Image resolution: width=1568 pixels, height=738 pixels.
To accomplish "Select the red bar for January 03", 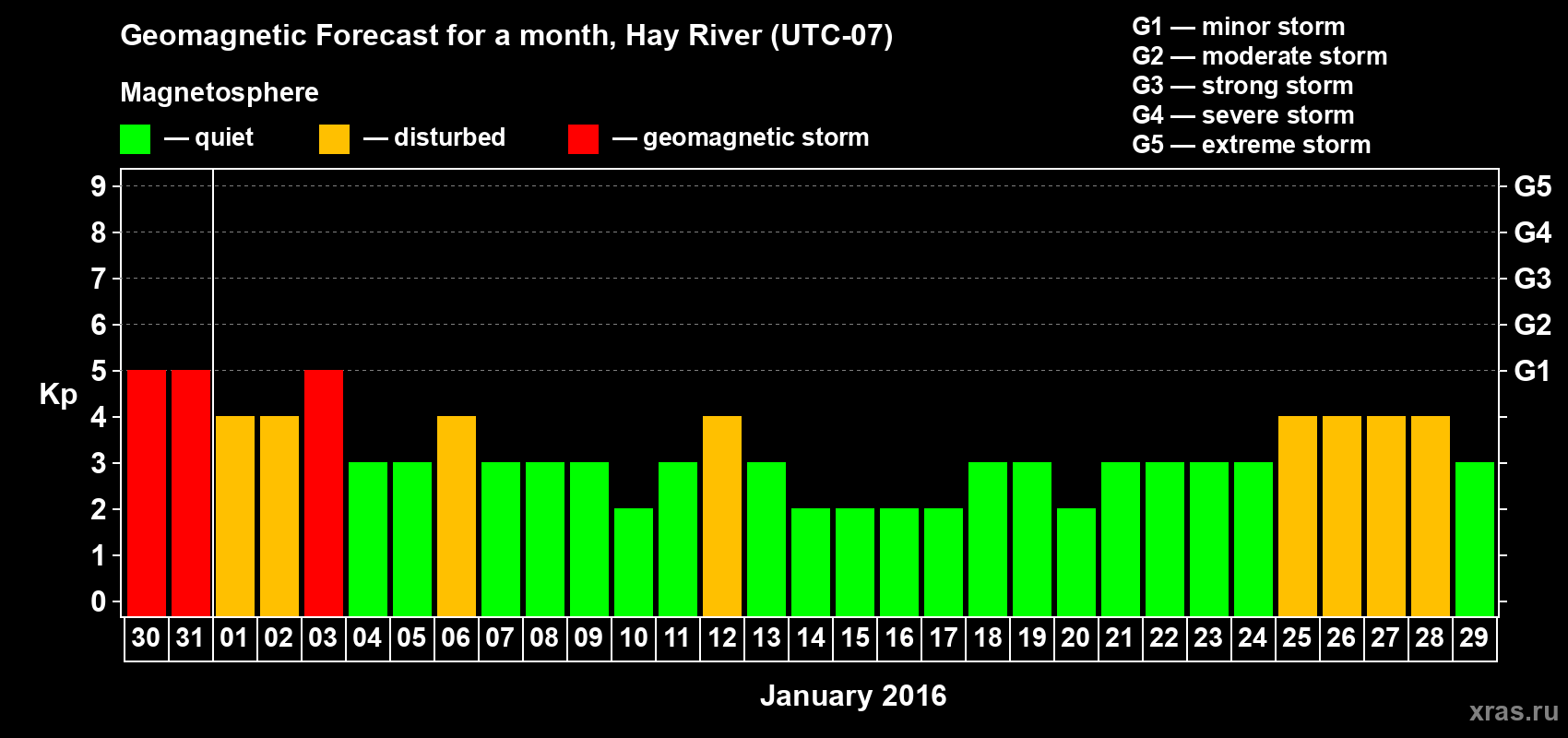I will tap(324, 494).
